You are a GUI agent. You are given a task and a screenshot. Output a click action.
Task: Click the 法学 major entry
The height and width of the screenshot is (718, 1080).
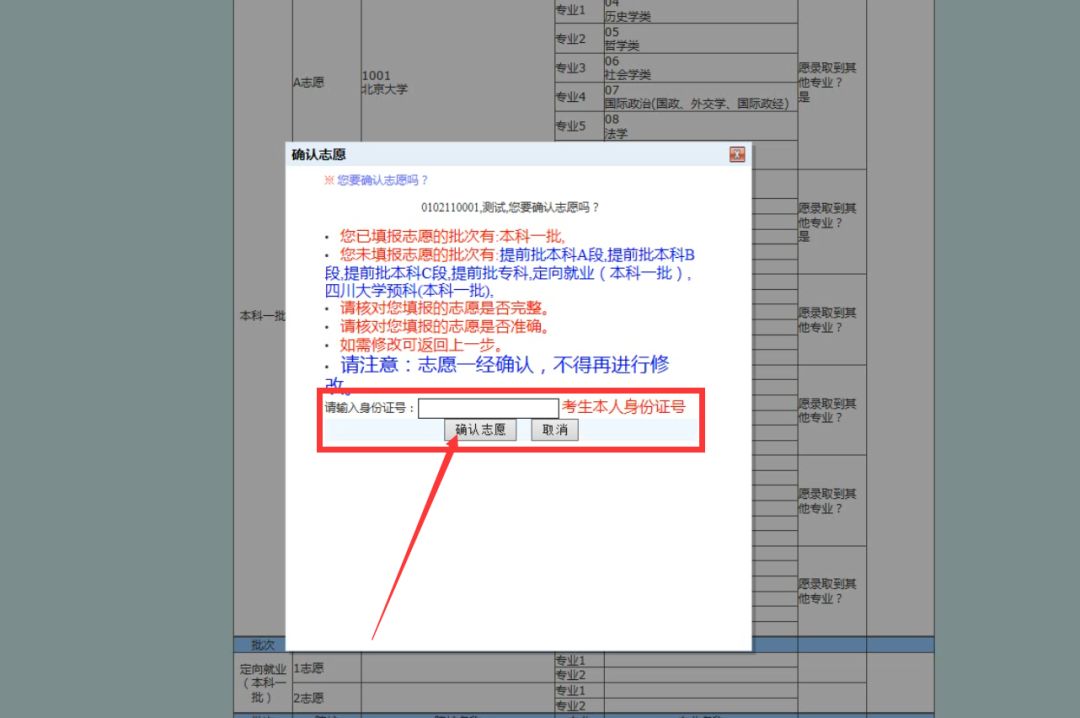point(616,133)
